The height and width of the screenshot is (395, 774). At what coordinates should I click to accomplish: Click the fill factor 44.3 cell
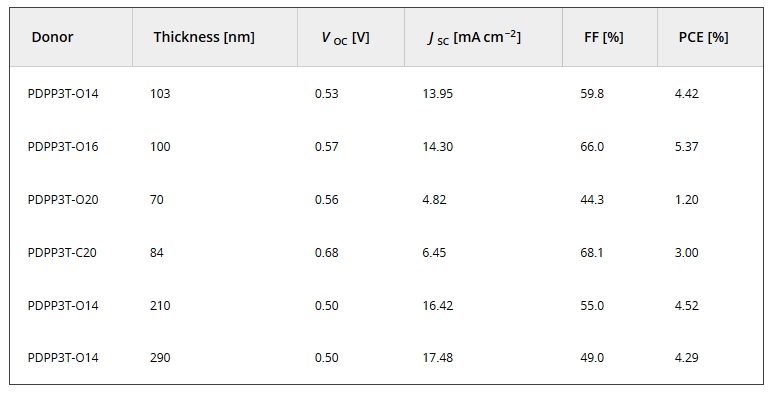[x=592, y=199]
